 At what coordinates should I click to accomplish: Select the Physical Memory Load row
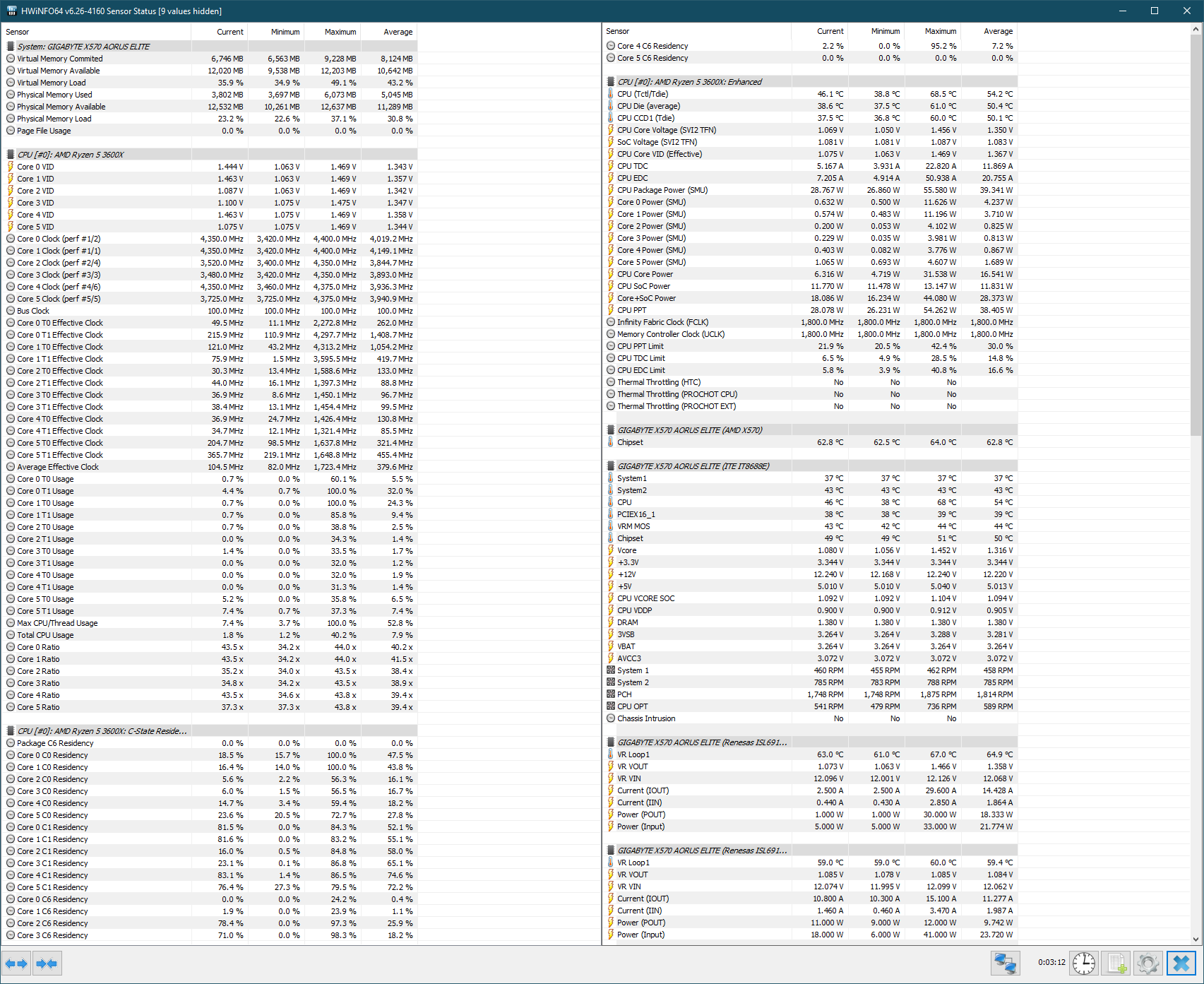(x=211, y=119)
